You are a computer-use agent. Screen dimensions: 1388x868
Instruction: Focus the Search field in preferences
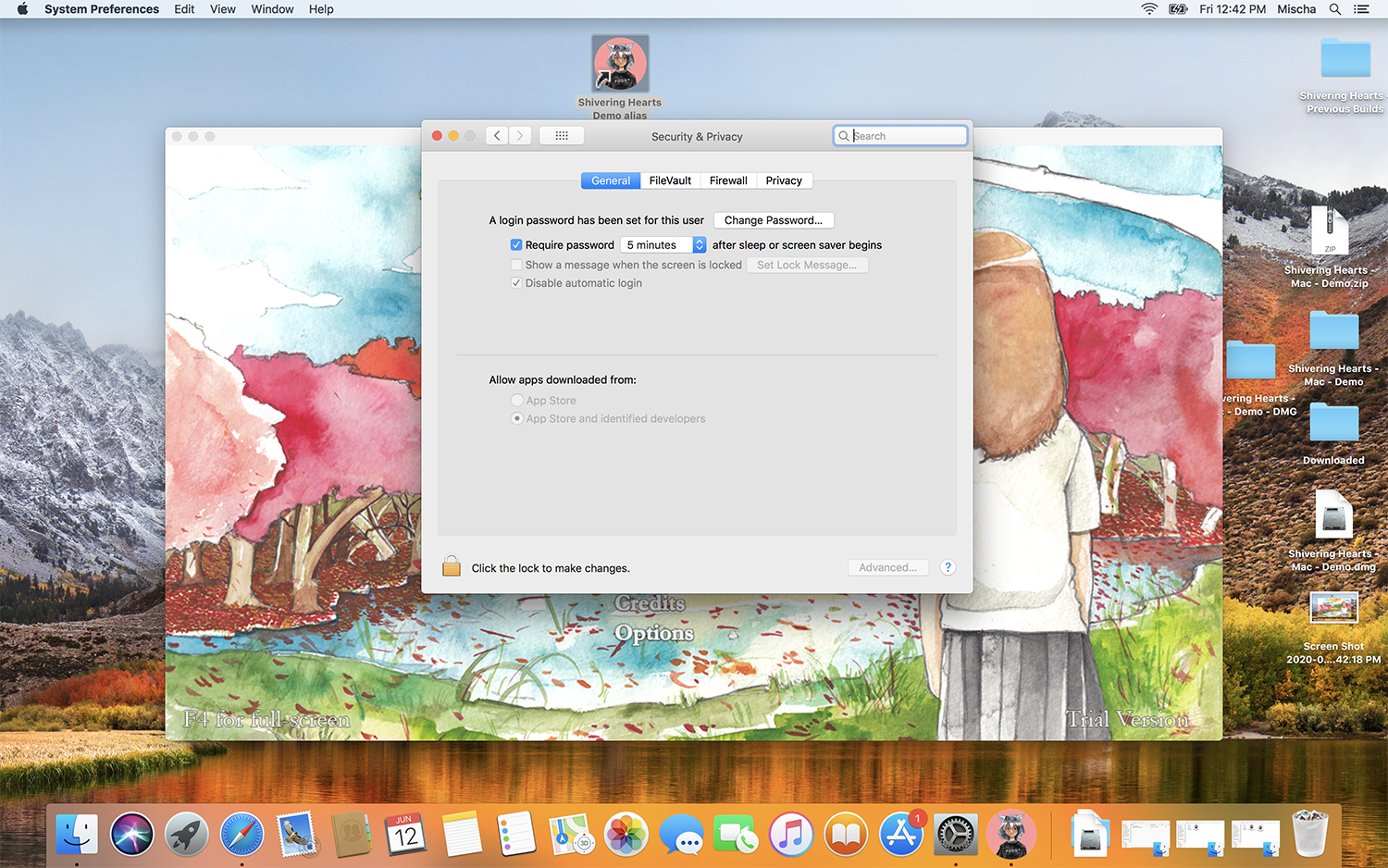[900, 136]
